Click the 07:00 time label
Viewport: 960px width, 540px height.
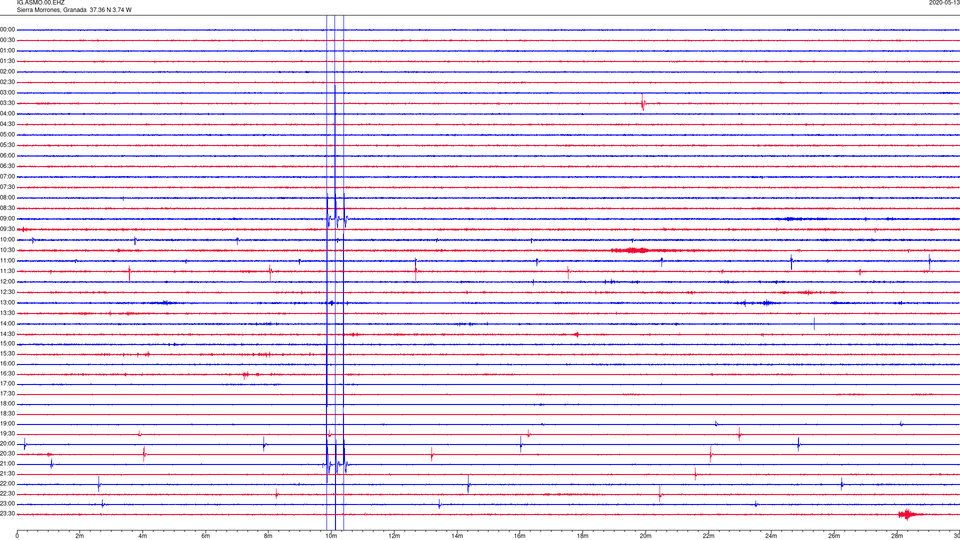pyautogui.click(x=7, y=177)
